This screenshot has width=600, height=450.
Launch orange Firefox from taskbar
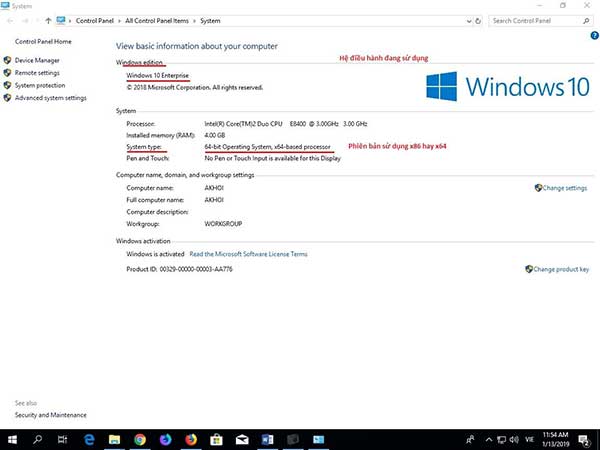pyautogui.click(x=191, y=439)
